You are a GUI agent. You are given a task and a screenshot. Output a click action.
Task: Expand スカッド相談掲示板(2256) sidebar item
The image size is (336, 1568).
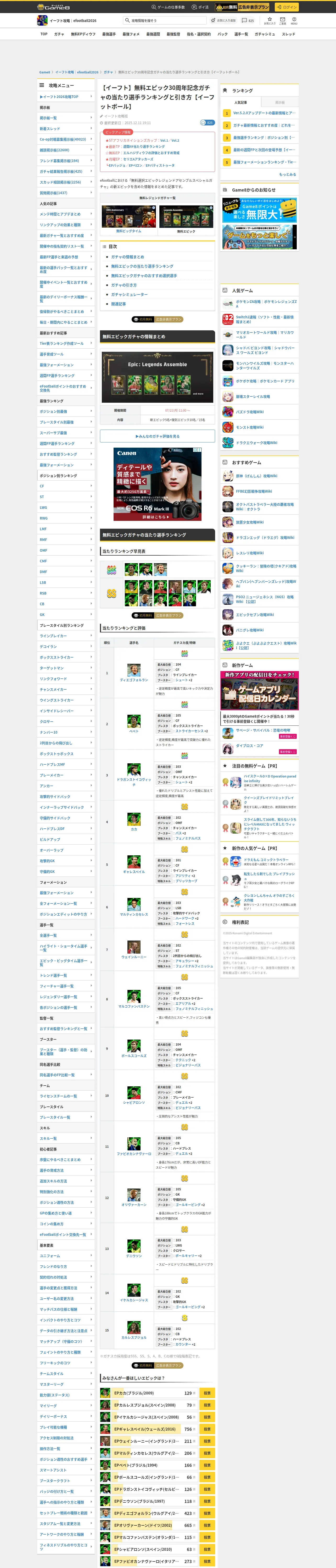pos(66,182)
